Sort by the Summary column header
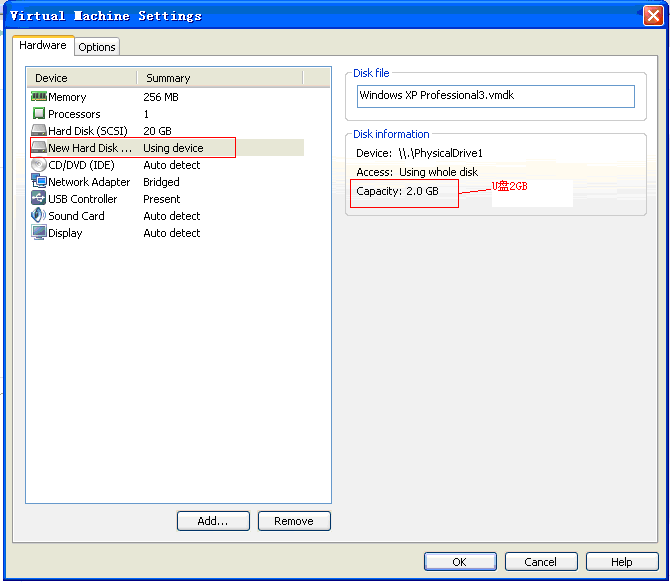The height and width of the screenshot is (582, 670). pyautogui.click(x=220, y=78)
